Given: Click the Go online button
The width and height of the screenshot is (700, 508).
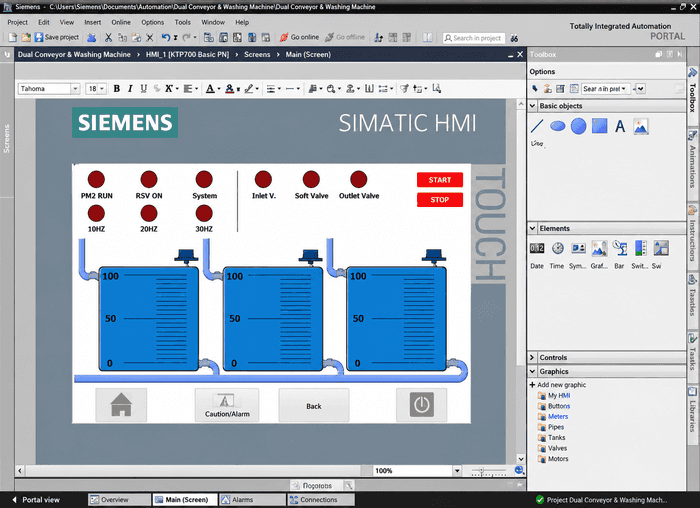Looking at the screenshot, I should [x=299, y=37].
